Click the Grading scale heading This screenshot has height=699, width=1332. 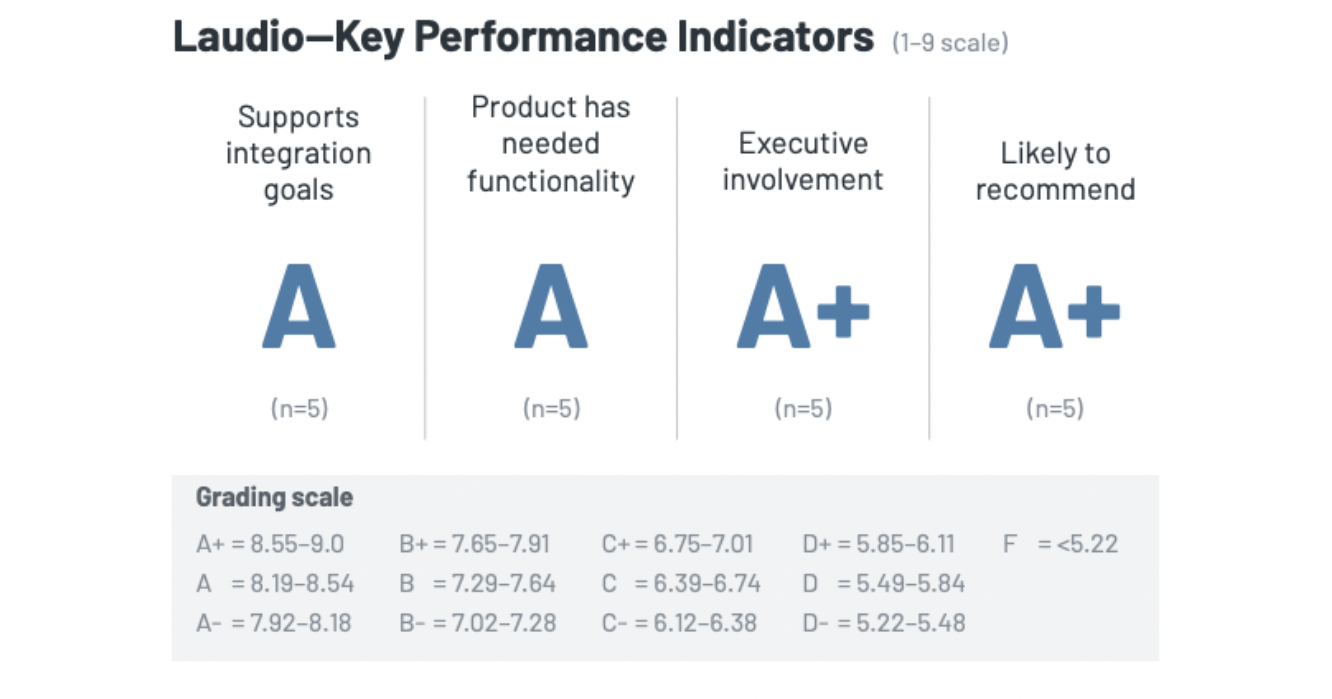point(274,497)
